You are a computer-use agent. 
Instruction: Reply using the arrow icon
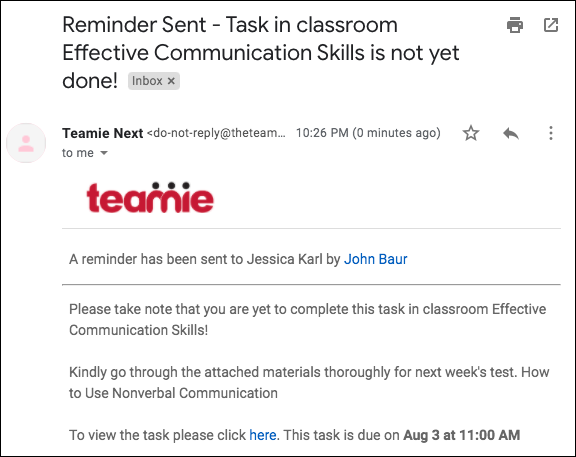tap(511, 133)
